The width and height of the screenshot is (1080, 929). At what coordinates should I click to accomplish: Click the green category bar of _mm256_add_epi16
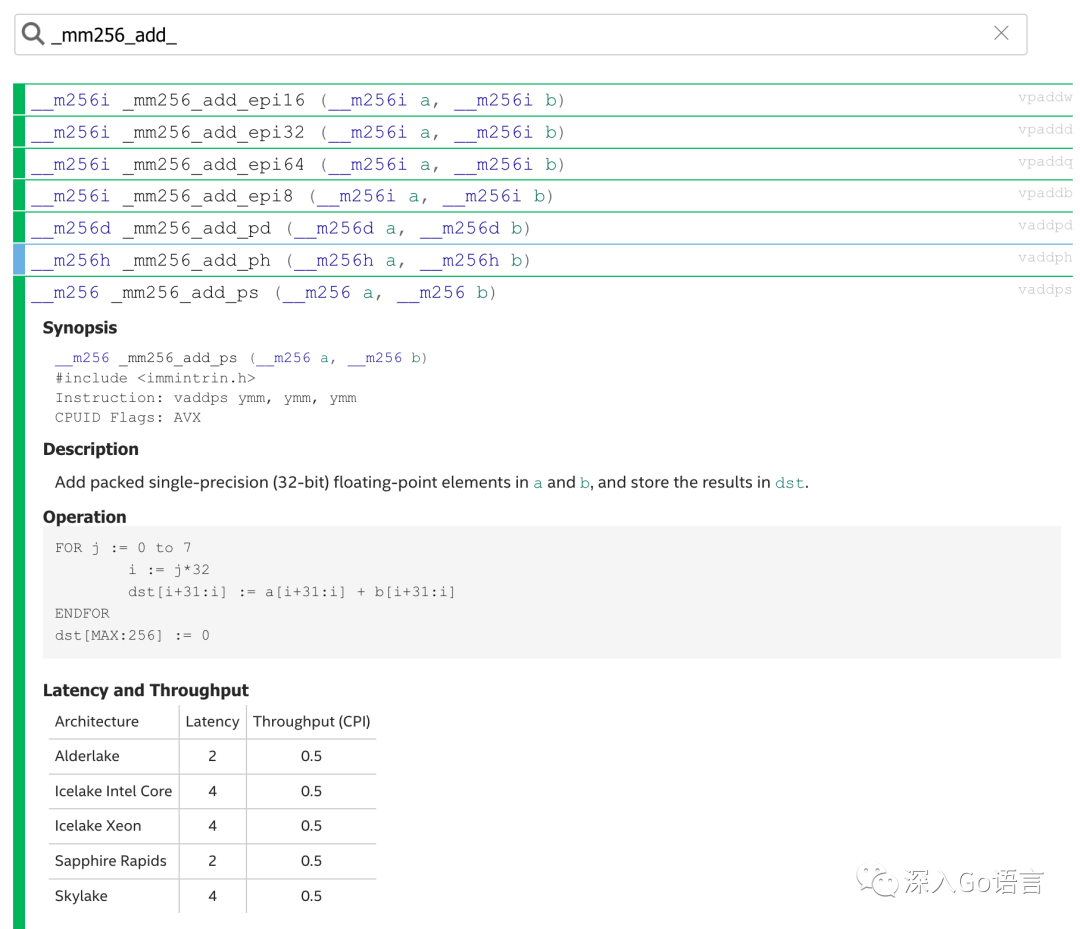(x=19, y=101)
